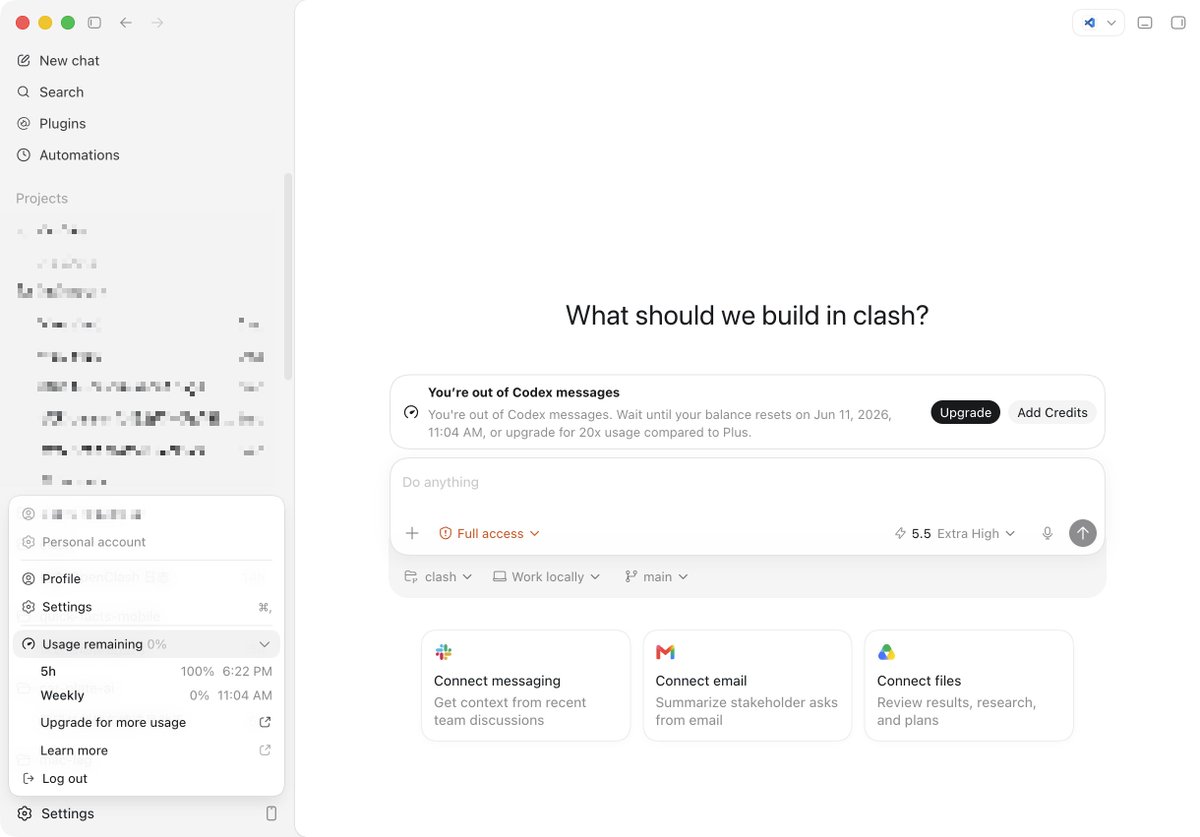The image size is (1200, 837).
Task: Open the Connect messaging card
Action: point(526,685)
